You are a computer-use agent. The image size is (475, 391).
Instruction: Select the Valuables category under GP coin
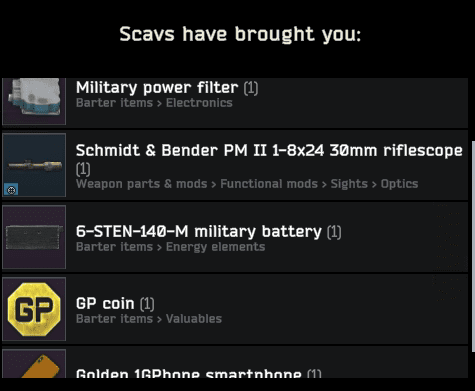pyautogui.click(x=194, y=319)
